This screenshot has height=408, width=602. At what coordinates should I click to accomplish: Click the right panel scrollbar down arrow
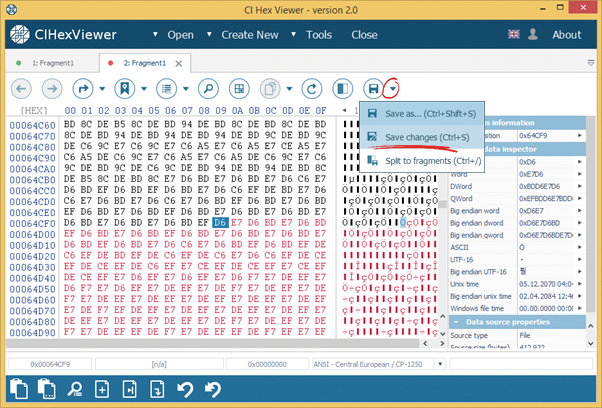591,344
